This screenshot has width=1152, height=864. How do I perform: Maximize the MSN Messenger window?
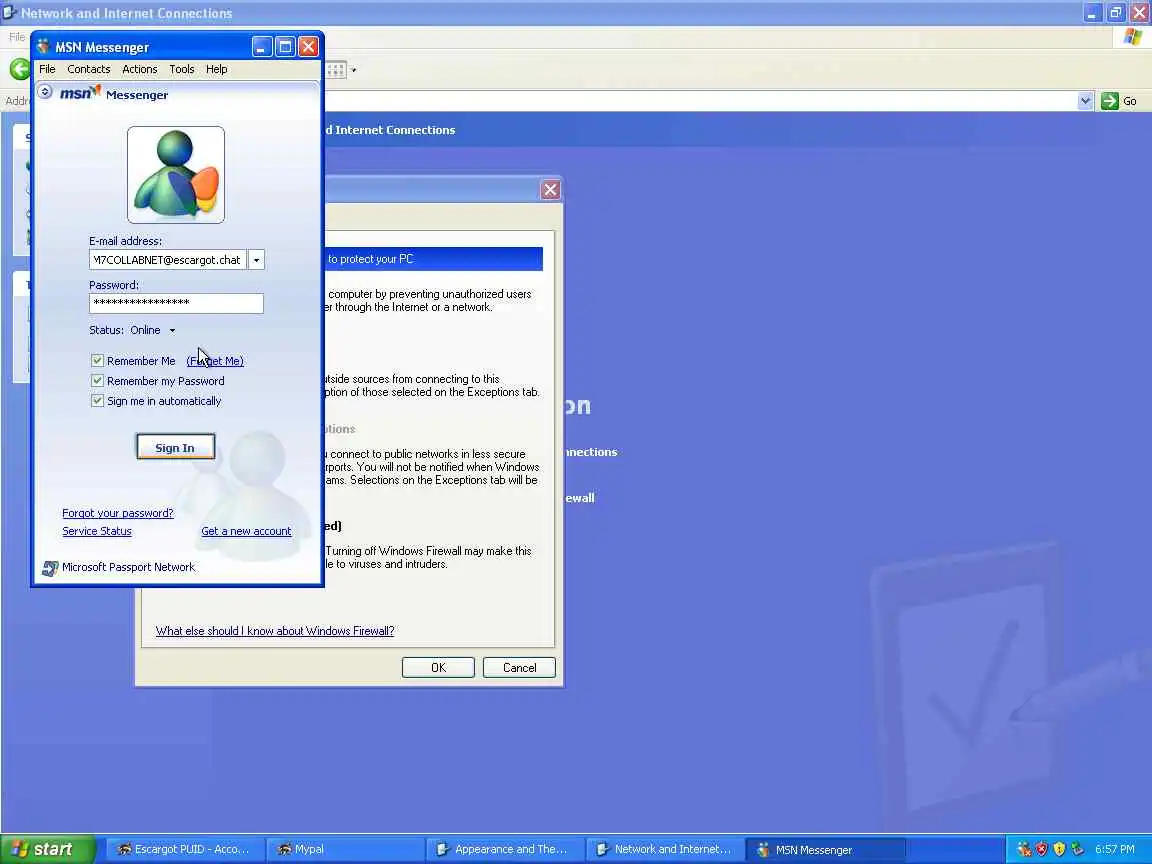tap(285, 47)
